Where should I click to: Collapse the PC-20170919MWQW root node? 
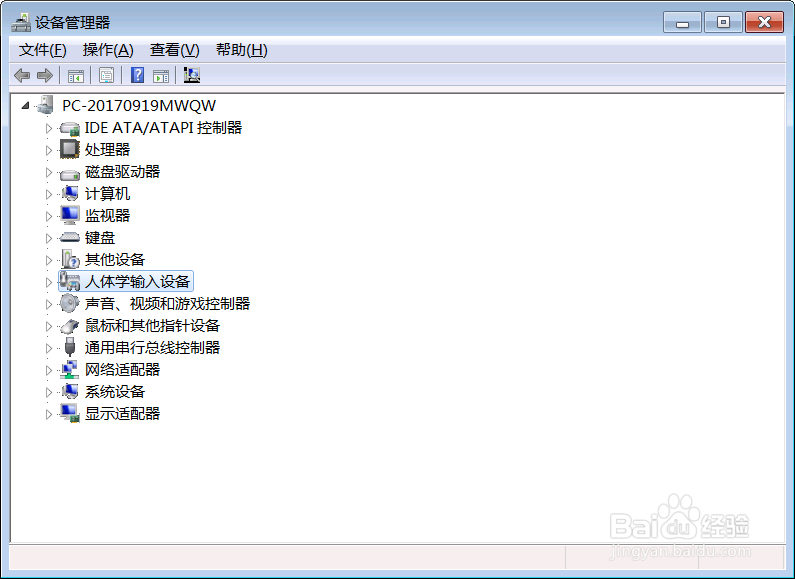click(x=25, y=105)
